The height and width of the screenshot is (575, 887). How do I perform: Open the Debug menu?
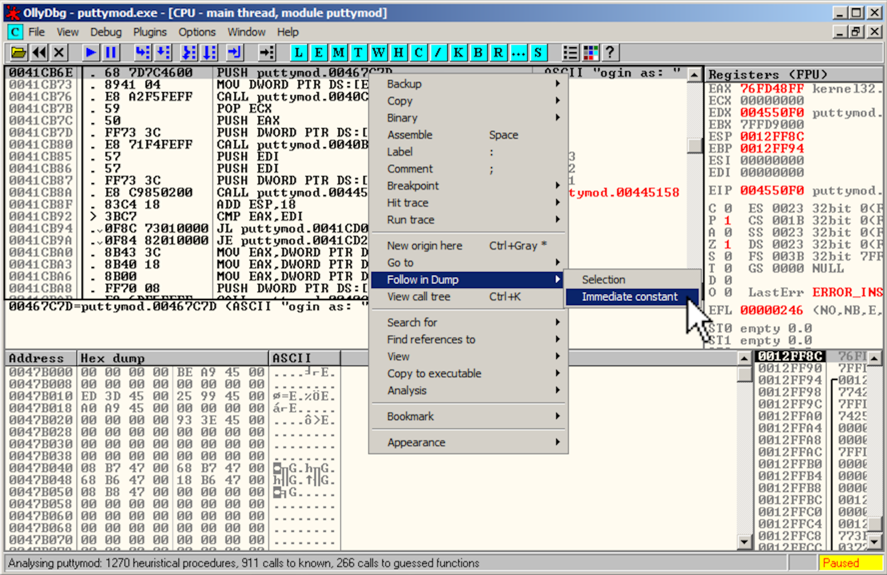(x=106, y=32)
